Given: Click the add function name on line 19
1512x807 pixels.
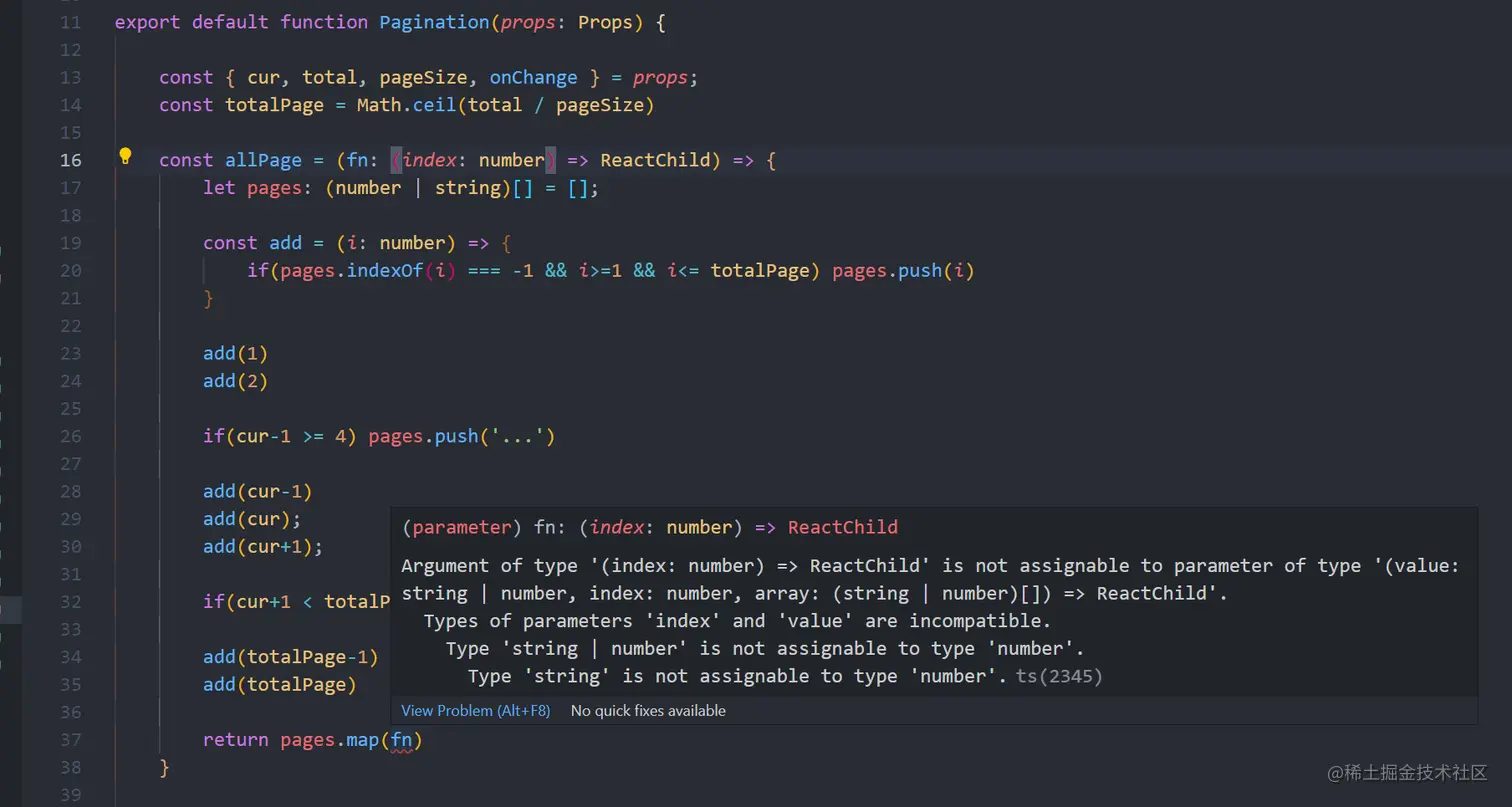Looking at the screenshot, I should (286, 243).
